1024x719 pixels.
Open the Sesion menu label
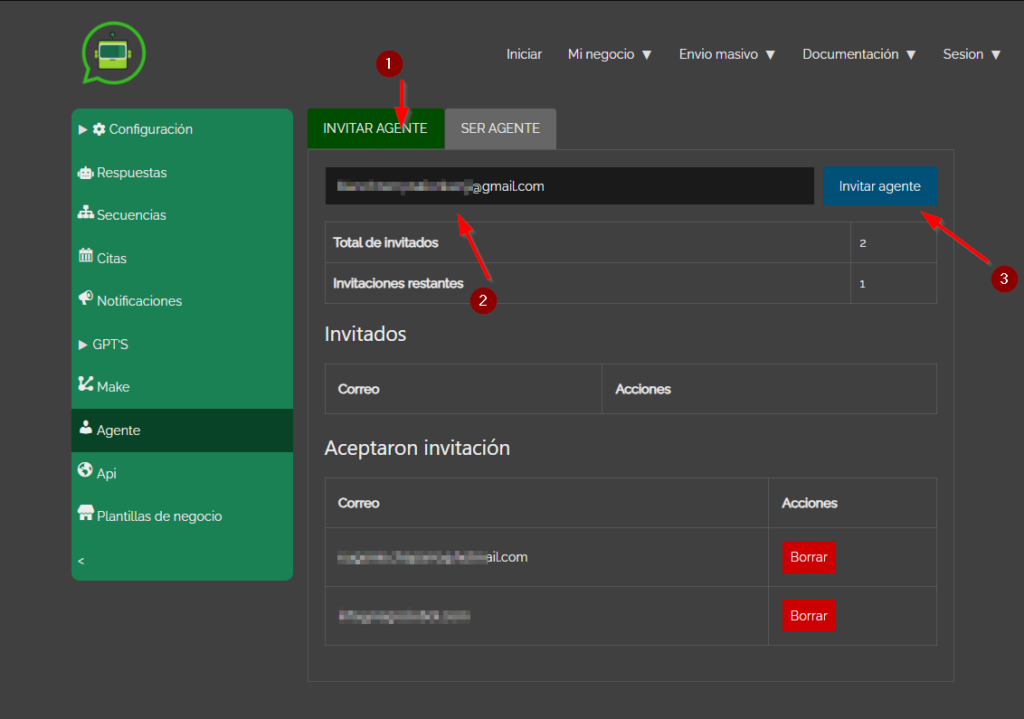963,54
